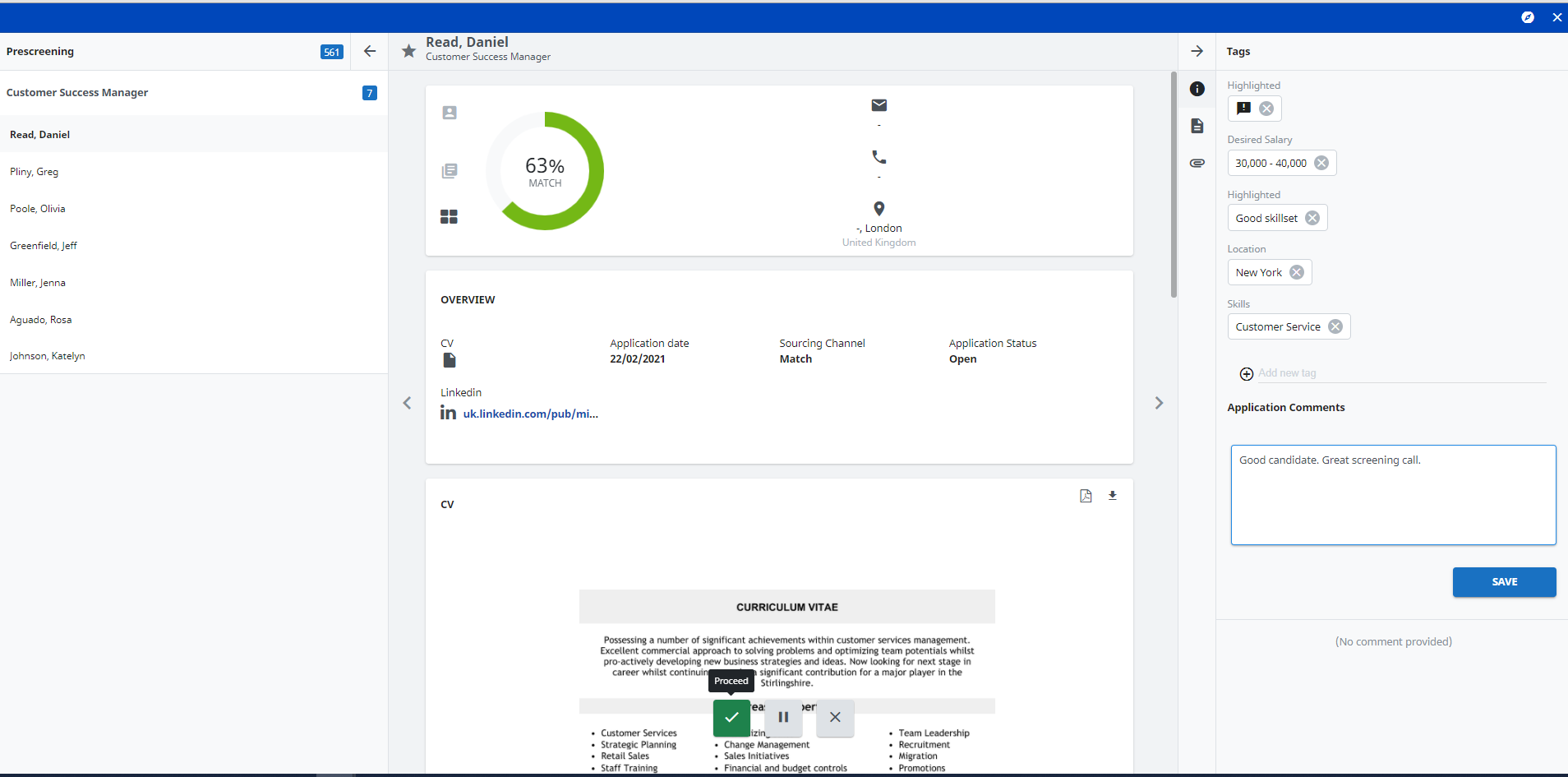Put candidate on hold with pause button
The image size is (1568, 777).
coord(783,718)
